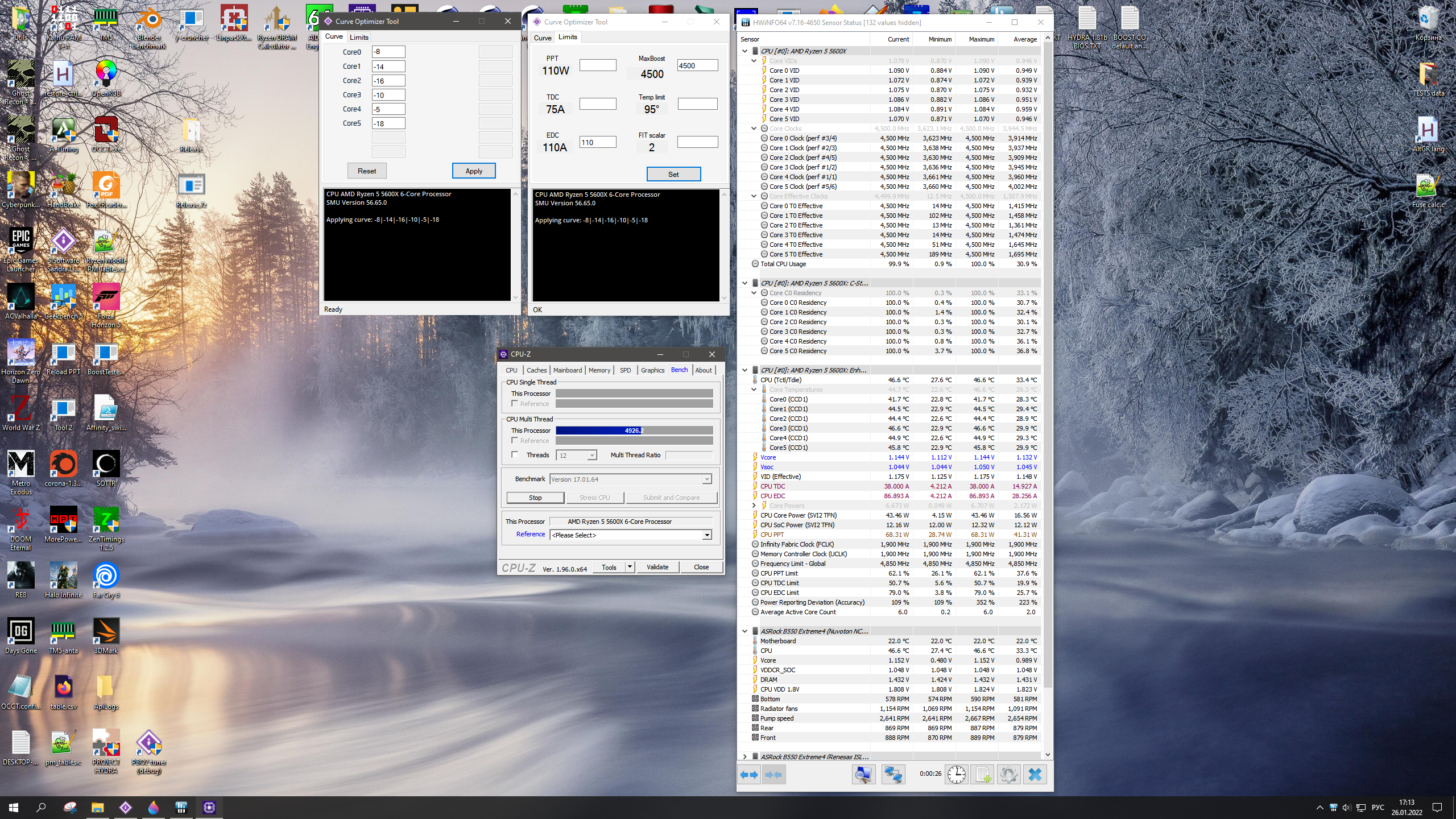The width and height of the screenshot is (1456, 819).
Task: Enable Reference checkbox under CPU Single Thread
Action: coord(515,404)
